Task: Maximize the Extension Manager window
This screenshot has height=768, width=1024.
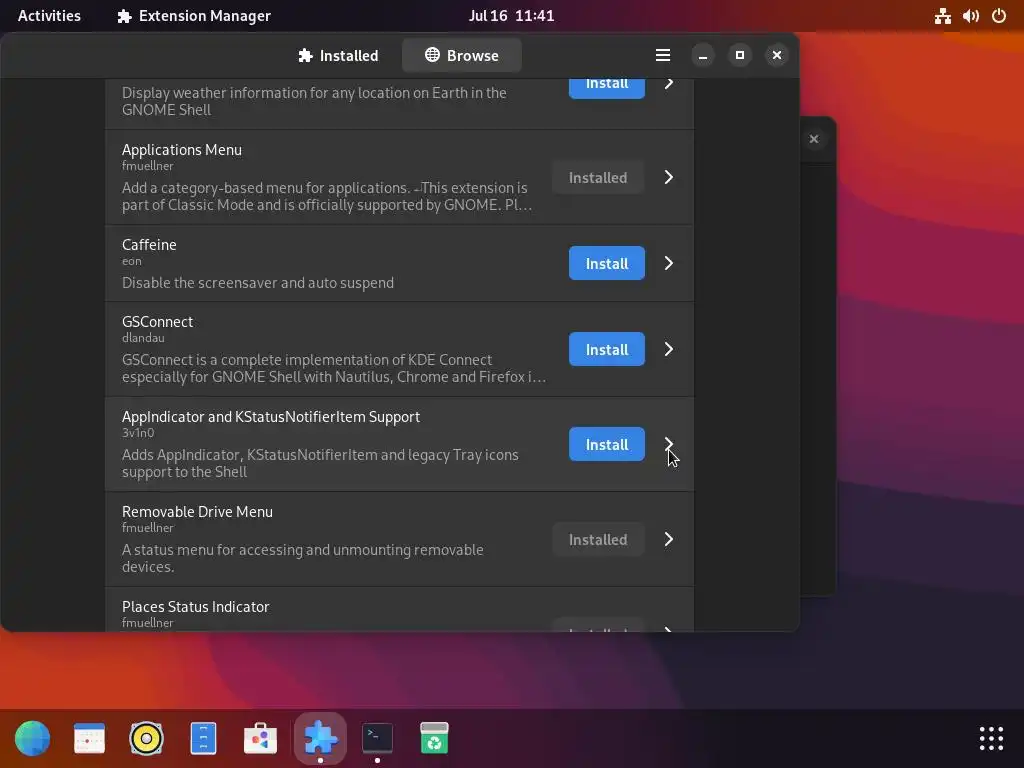Action: tap(740, 56)
